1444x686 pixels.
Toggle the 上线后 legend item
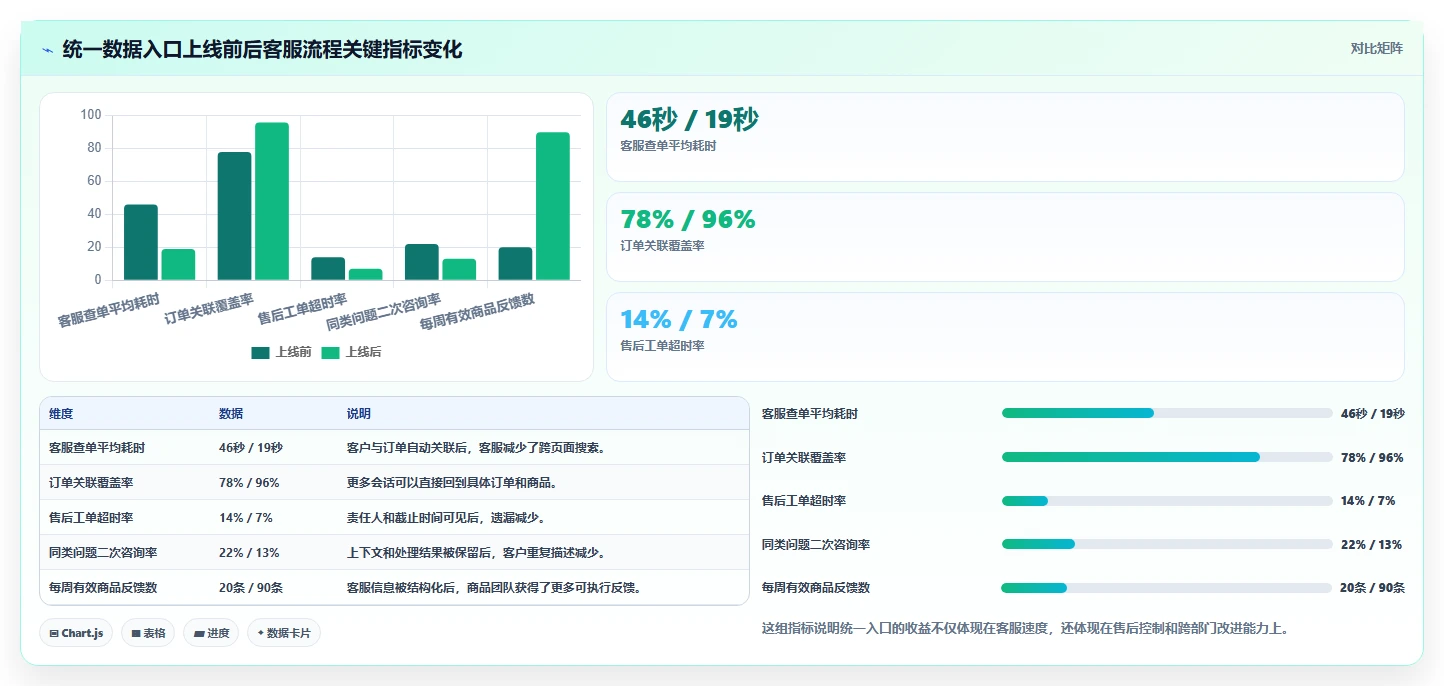pyautogui.click(x=351, y=352)
